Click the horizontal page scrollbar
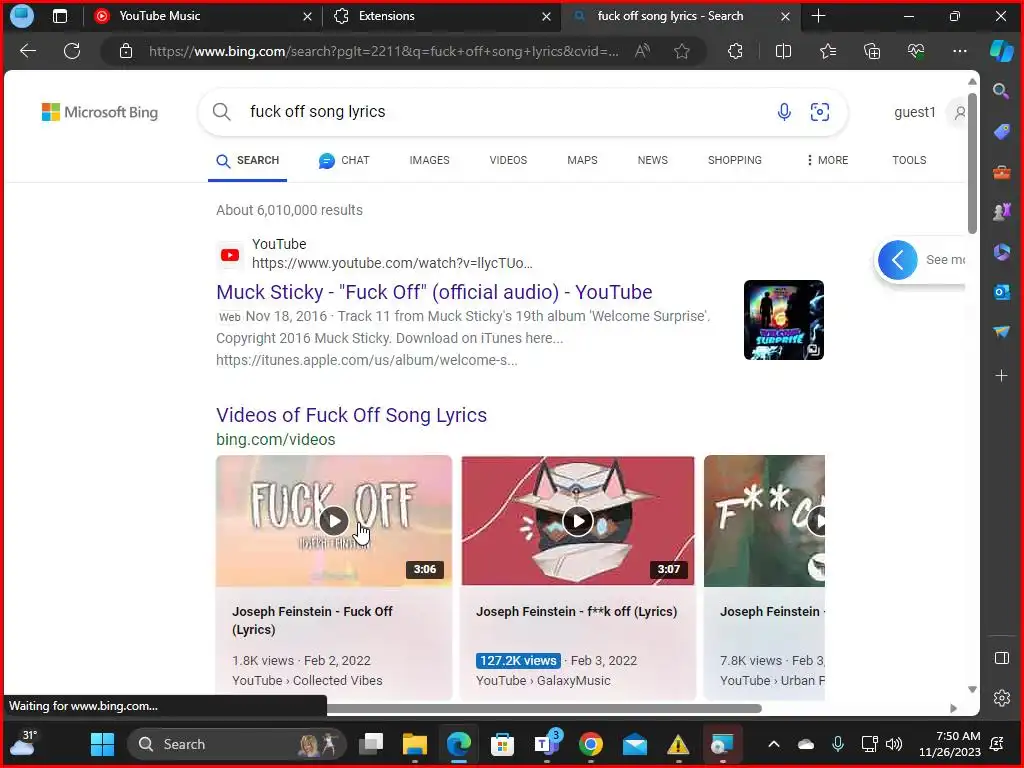Screen dimensions: 1024x768 pyautogui.click(x=543, y=709)
